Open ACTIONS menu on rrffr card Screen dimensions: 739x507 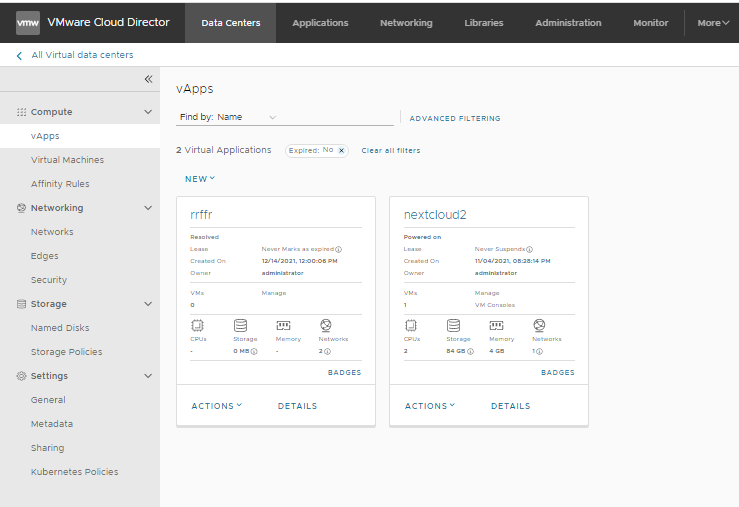point(217,406)
